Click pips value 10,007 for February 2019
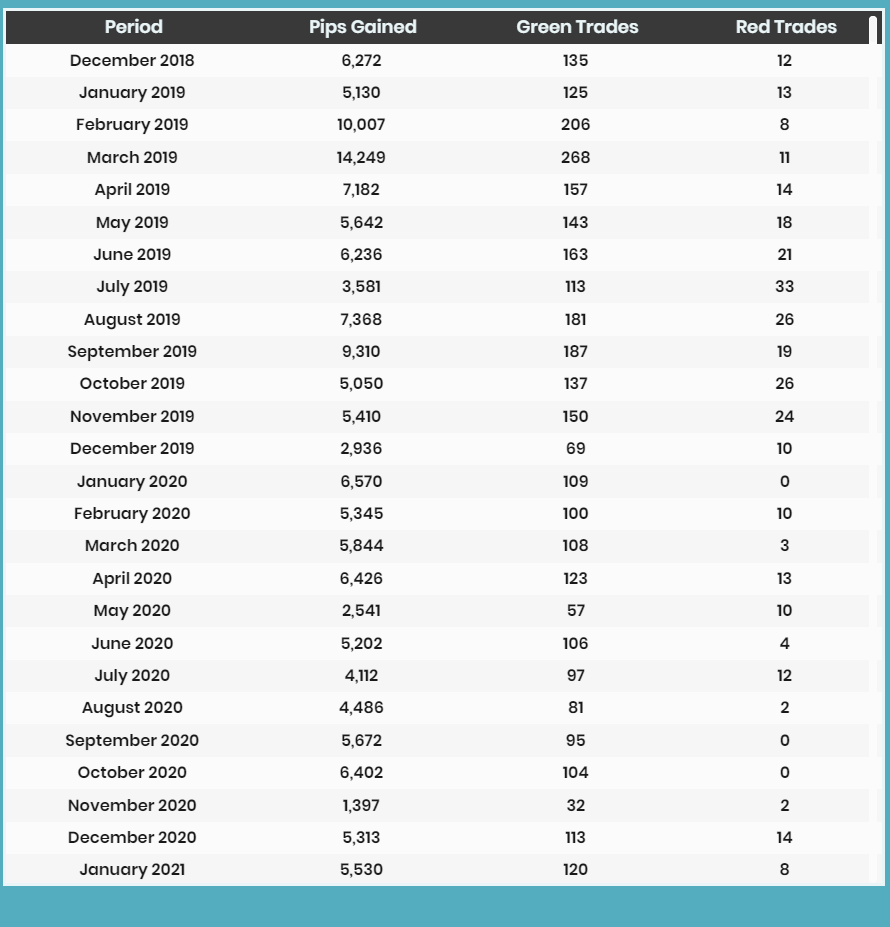The height and width of the screenshot is (927, 890). coord(361,125)
